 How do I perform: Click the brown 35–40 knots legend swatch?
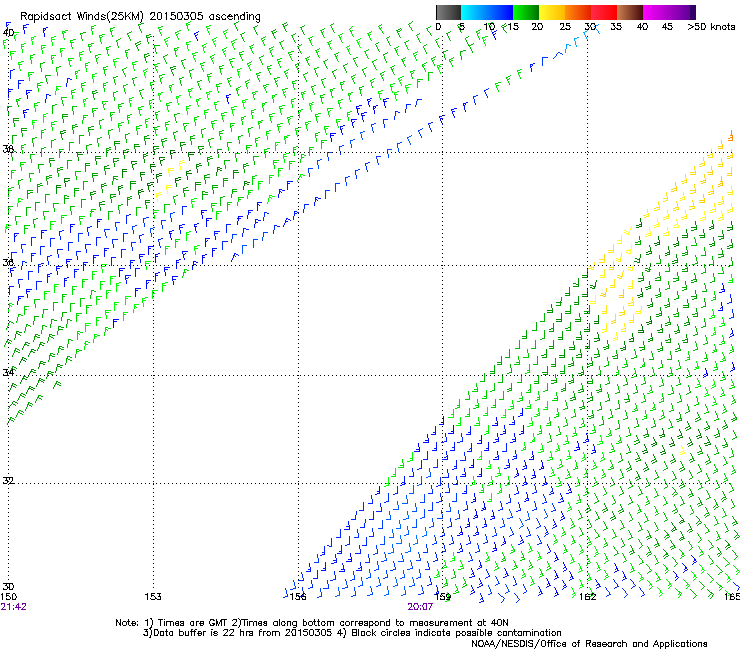point(630,12)
